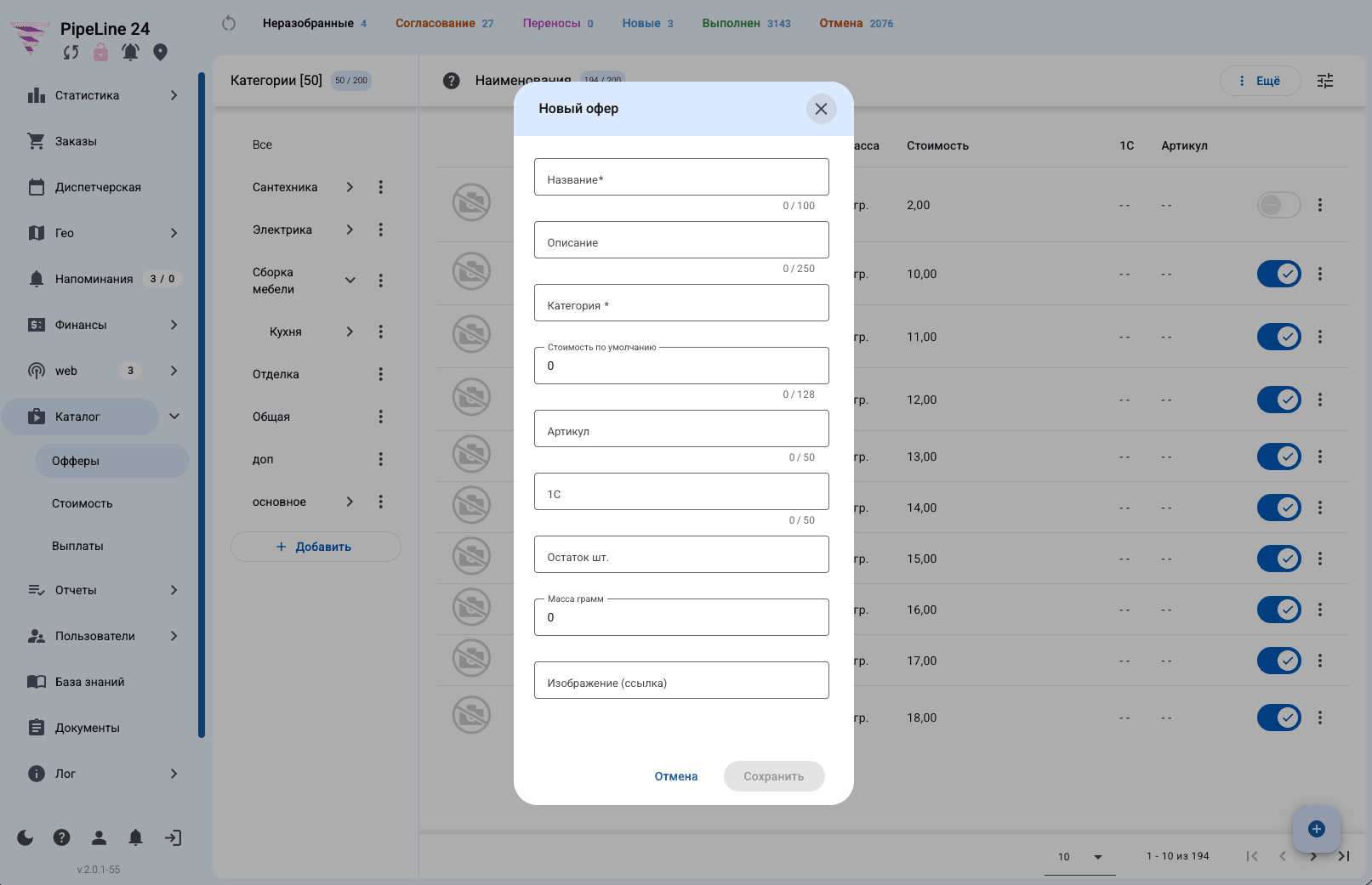Open the row menu for price 10,00
The height and width of the screenshot is (885, 1372).
point(1320,274)
